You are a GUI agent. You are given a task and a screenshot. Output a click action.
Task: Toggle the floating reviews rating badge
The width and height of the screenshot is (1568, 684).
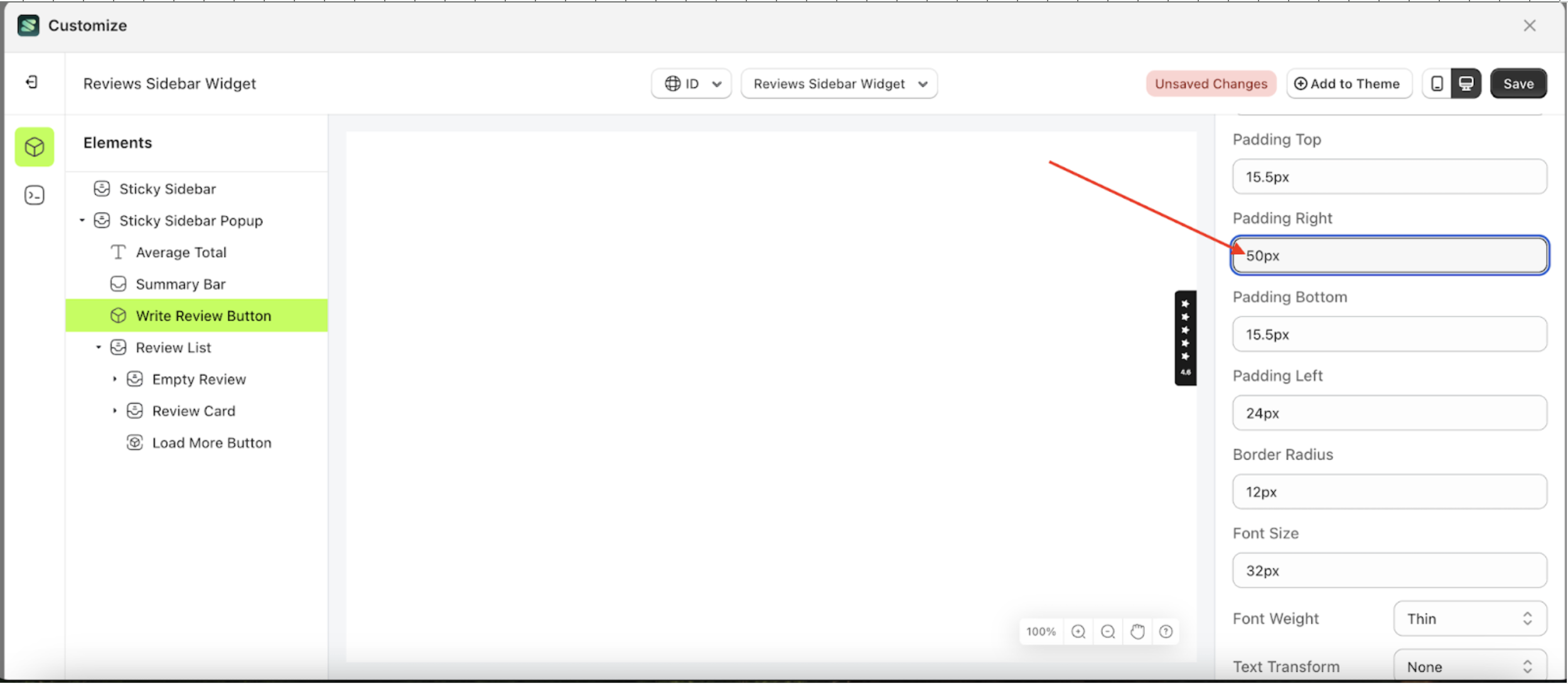pyautogui.click(x=1184, y=338)
